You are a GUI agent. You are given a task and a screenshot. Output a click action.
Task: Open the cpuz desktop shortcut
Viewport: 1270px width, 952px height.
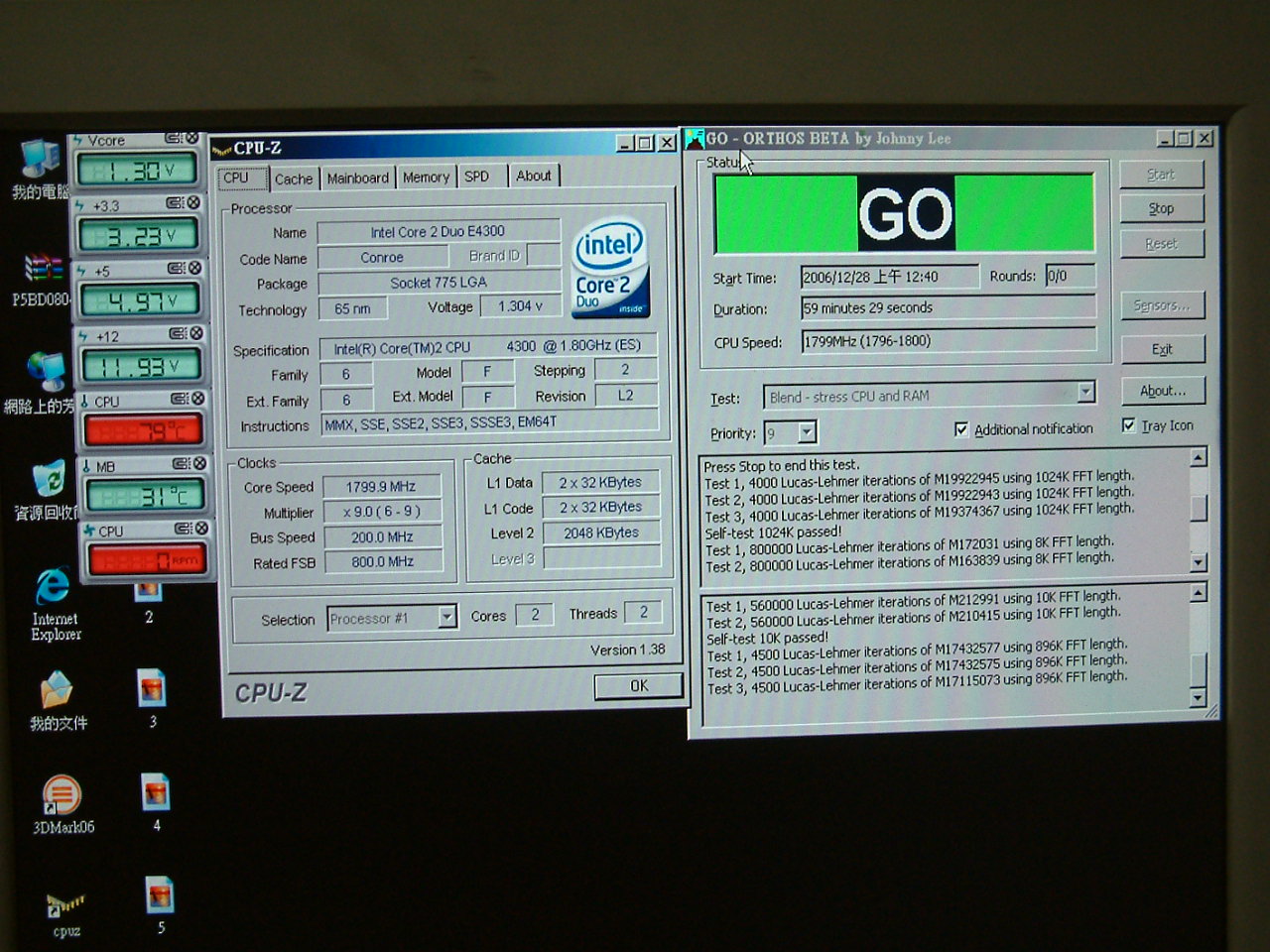tap(65, 903)
